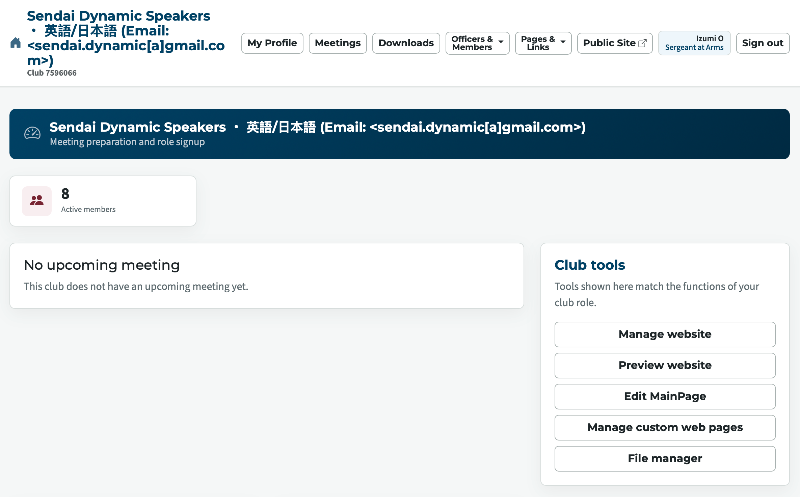Image resolution: width=800 pixels, height=497 pixels.
Task: Click the Edit MainPage button
Action: 665,396
